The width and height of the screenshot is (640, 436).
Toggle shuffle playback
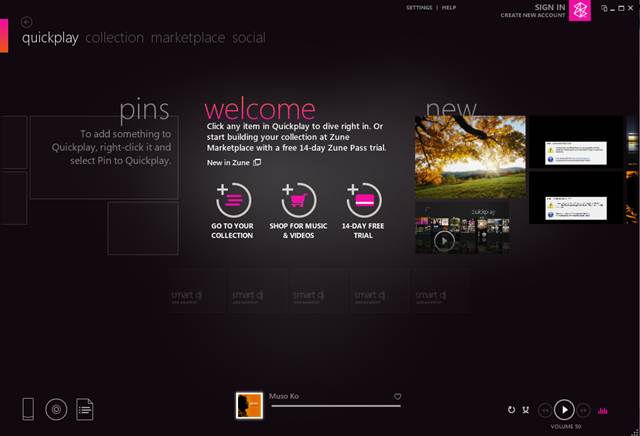pyautogui.click(x=526, y=409)
